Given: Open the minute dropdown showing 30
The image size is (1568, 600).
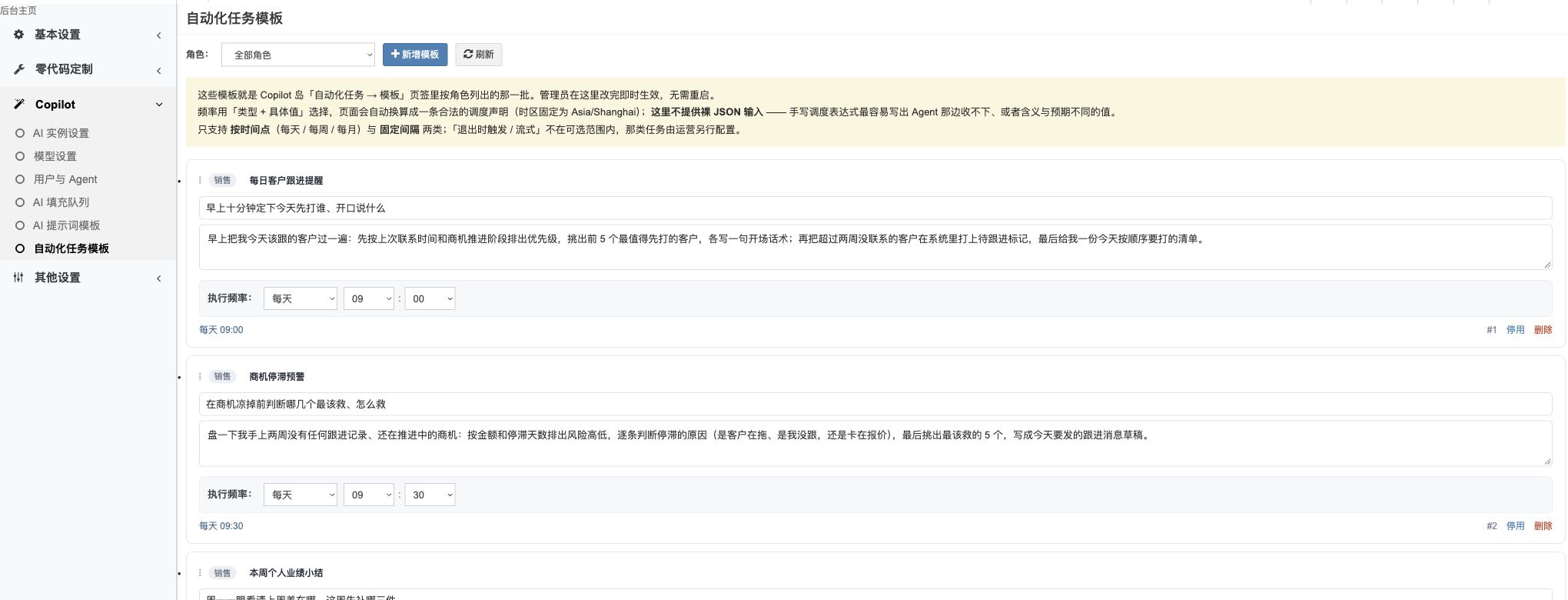Looking at the screenshot, I should pos(430,495).
